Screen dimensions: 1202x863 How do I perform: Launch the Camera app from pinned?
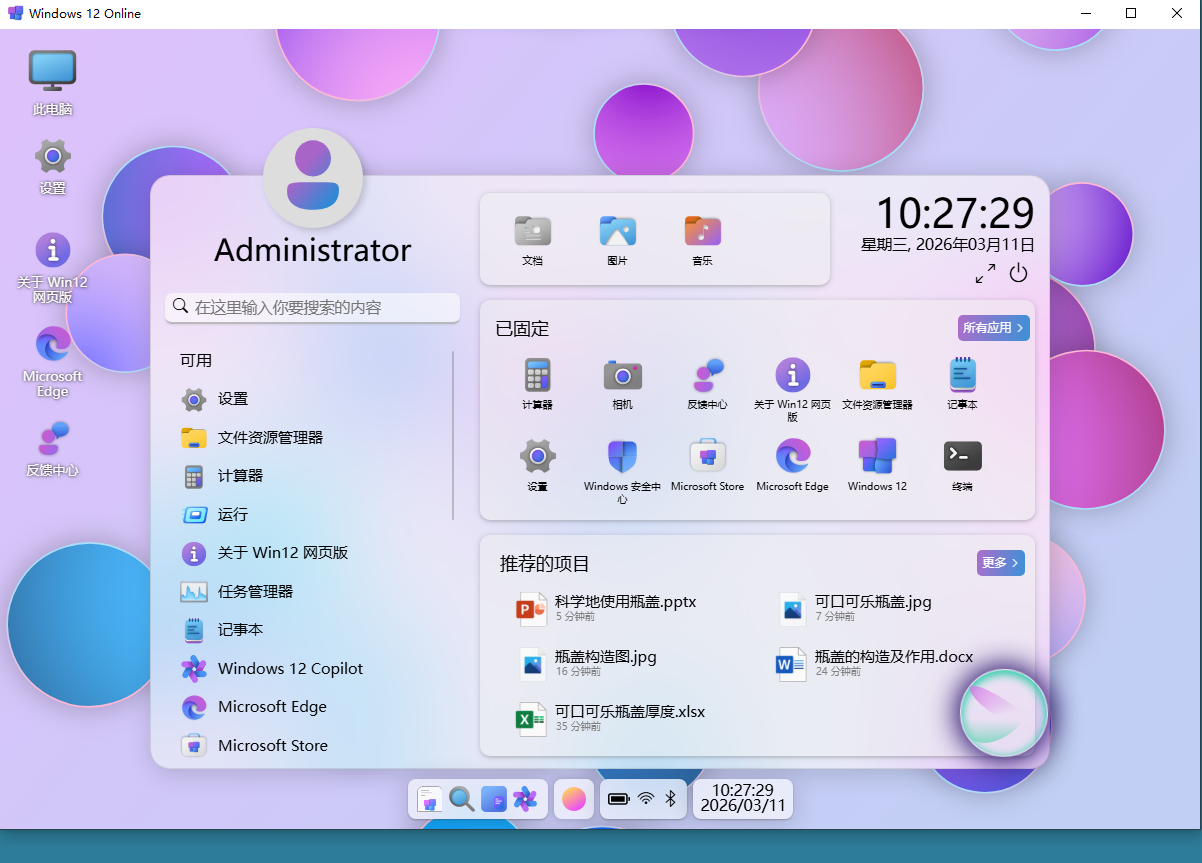coord(622,376)
